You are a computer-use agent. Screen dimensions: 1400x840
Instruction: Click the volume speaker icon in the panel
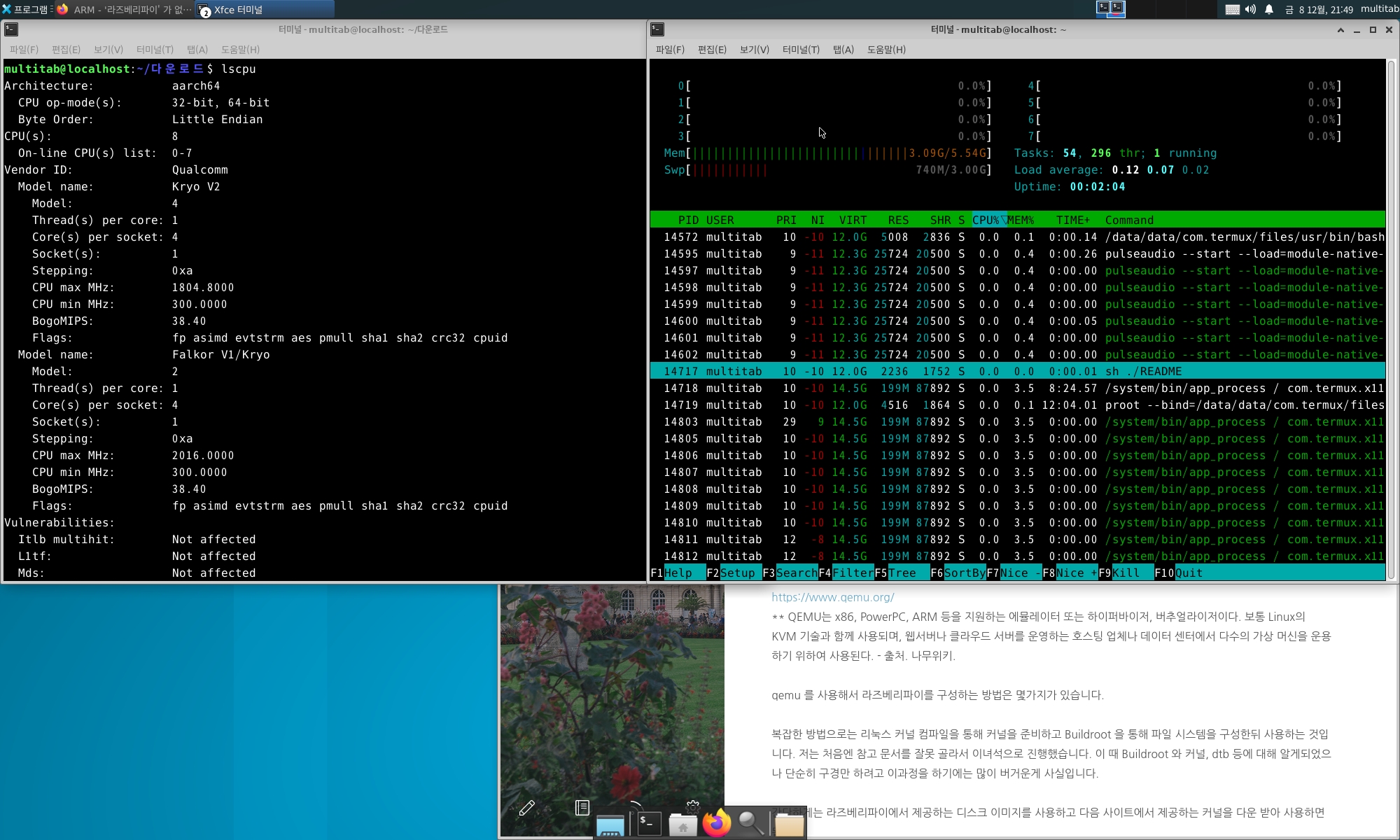(1250, 9)
